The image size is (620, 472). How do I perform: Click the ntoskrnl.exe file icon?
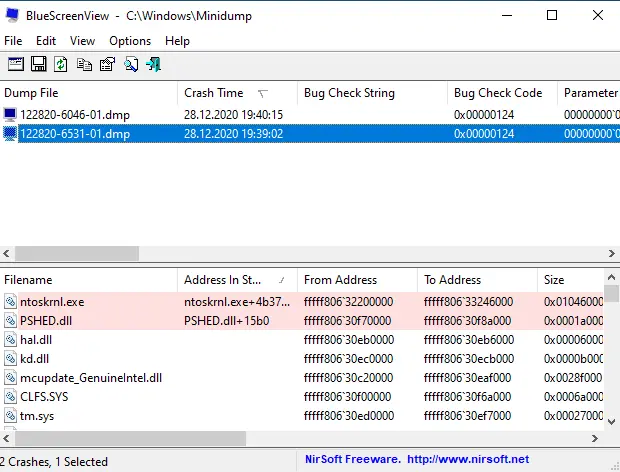point(10,302)
